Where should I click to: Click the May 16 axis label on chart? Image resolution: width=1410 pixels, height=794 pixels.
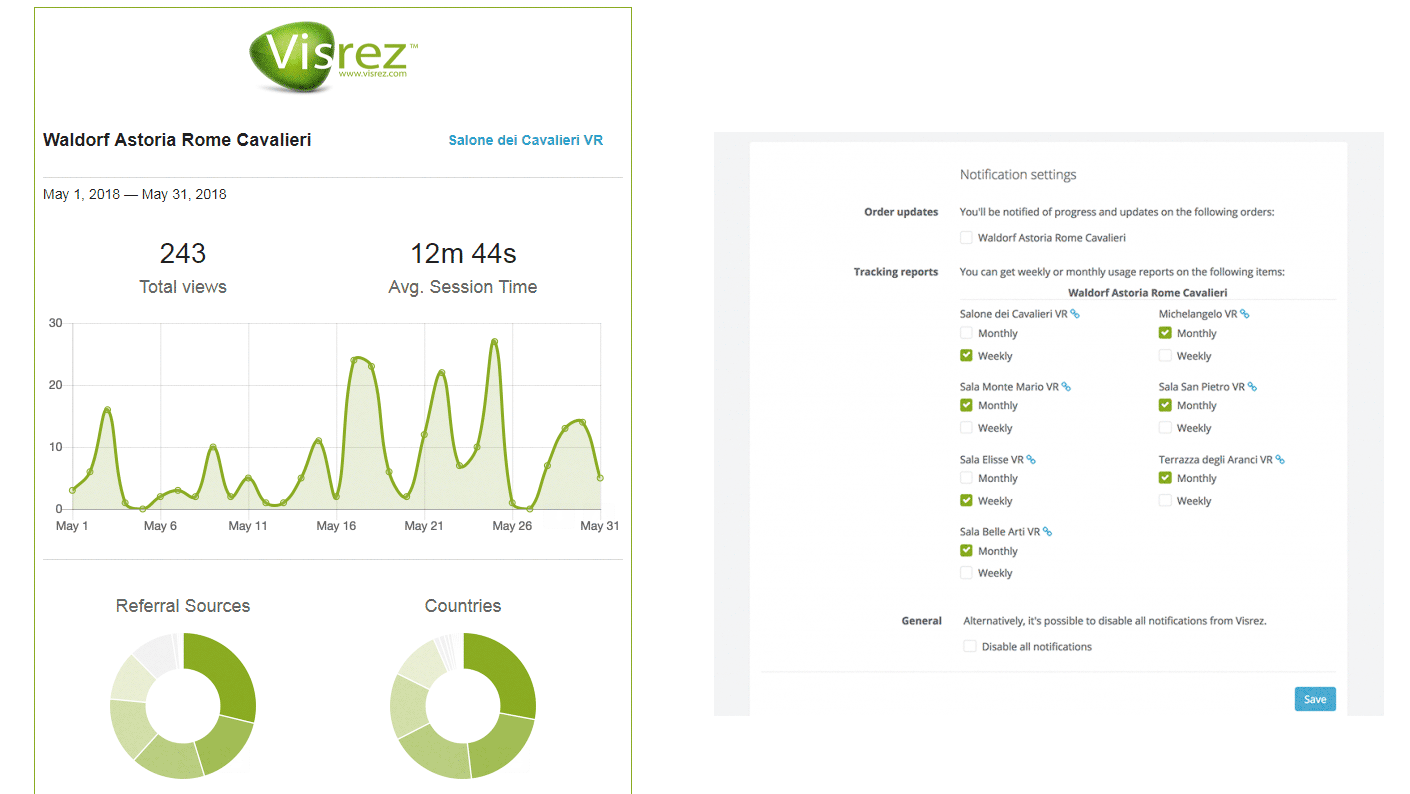335,526
